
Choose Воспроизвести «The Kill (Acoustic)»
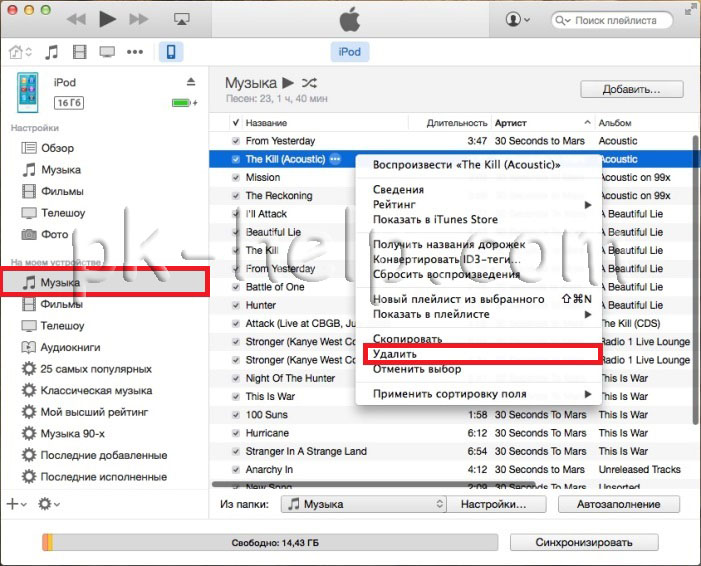tap(478, 165)
